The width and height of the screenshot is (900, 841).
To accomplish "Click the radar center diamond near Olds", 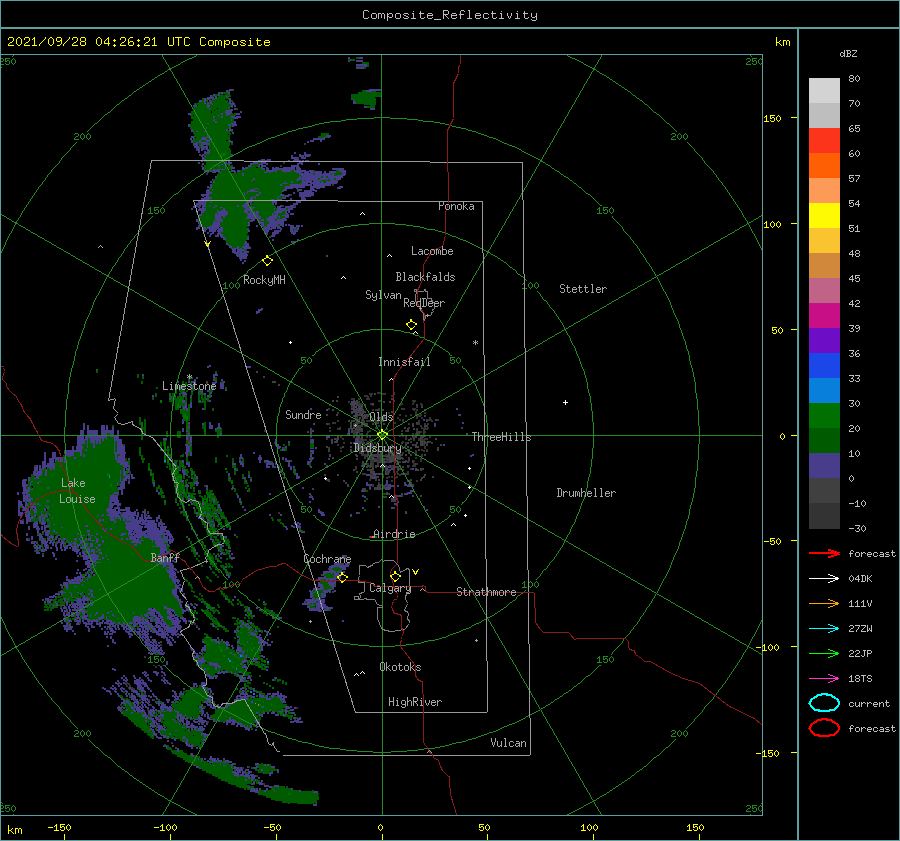I will pyautogui.click(x=382, y=435).
